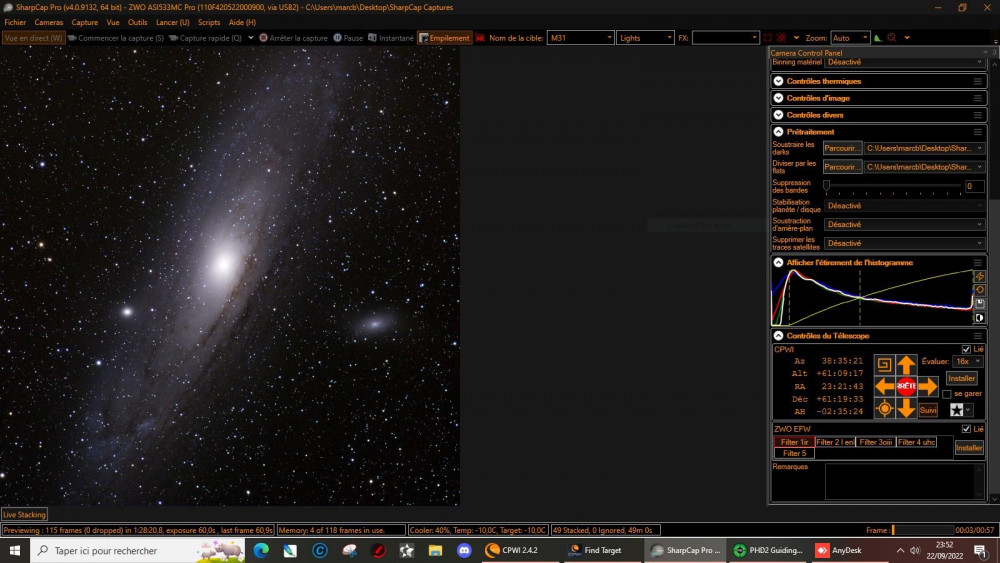Image resolution: width=1000 pixels, height=563 pixels.
Task: Toggle Suivi tracking button
Action: (928, 410)
